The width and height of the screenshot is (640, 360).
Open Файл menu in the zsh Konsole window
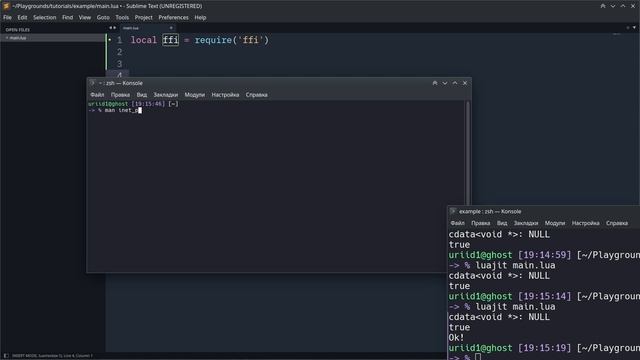click(97, 95)
